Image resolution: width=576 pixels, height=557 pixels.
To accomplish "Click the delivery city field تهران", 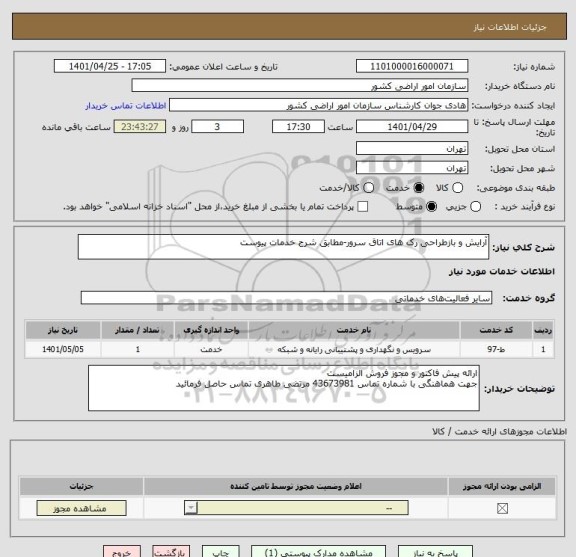I will pyautogui.click(x=412, y=168).
